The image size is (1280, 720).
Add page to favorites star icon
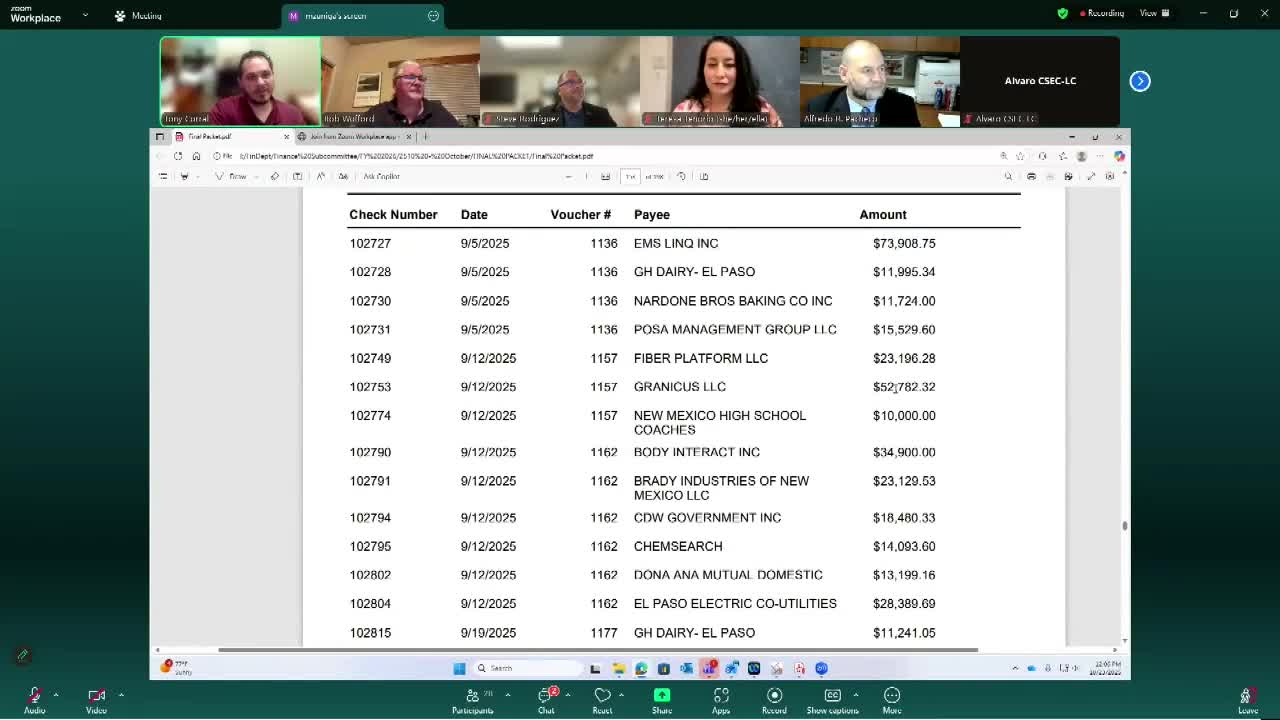pos(1020,156)
